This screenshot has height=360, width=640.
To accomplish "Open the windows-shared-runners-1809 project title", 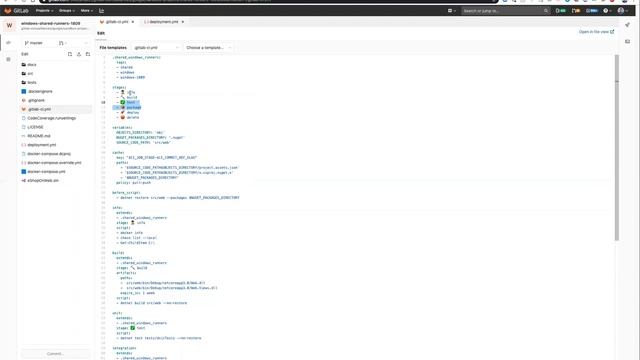I will tap(51, 24).
